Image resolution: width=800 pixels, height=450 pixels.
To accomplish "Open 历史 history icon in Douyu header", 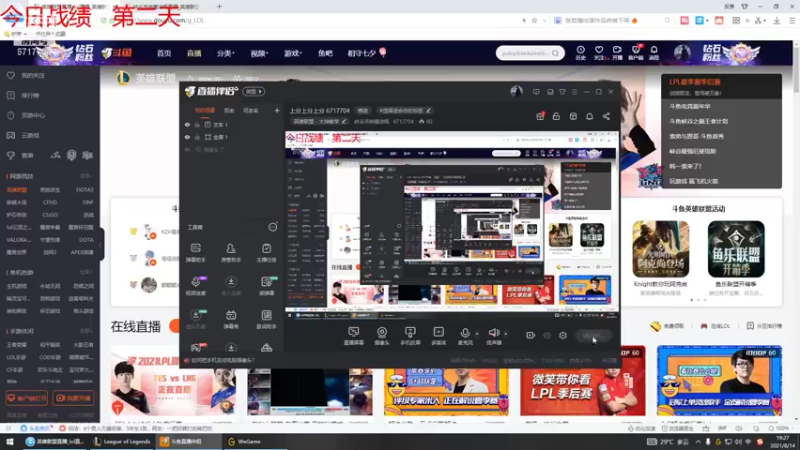I will 581,53.
